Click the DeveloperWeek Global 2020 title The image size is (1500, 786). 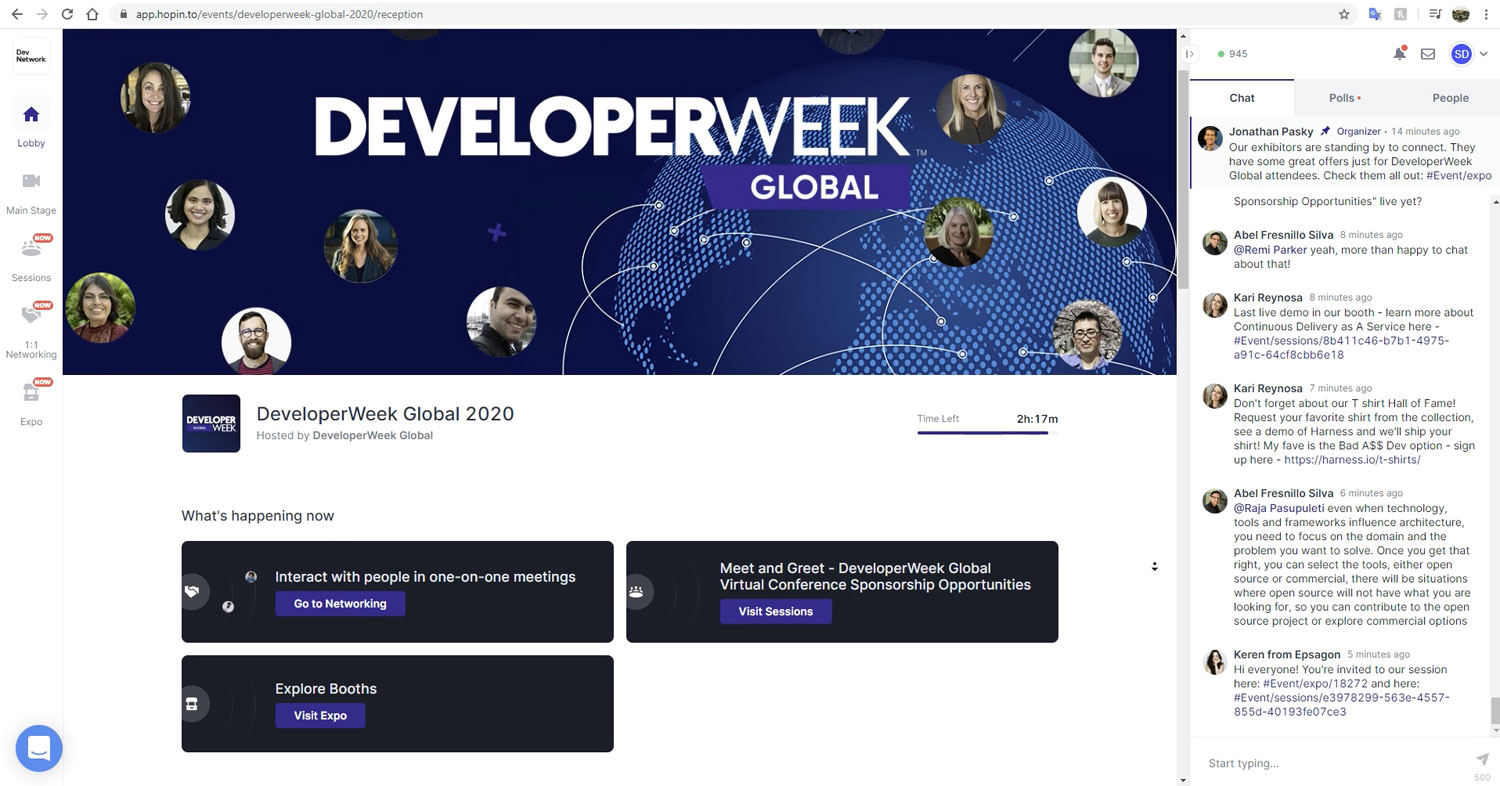coord(385,414)
